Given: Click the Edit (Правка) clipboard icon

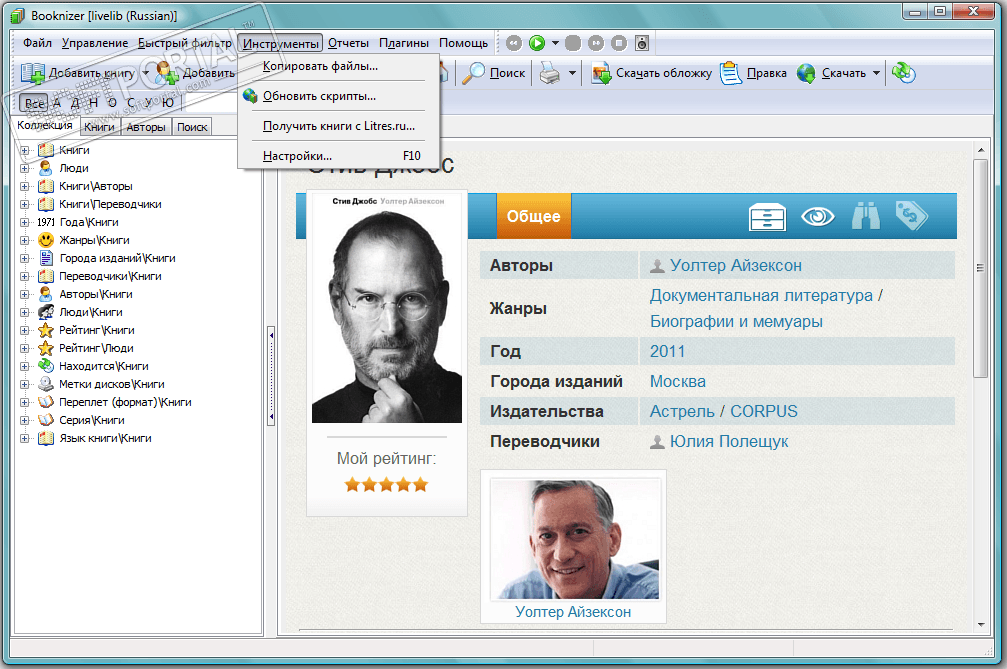Looking at the screenshot, I should [731, 73].
